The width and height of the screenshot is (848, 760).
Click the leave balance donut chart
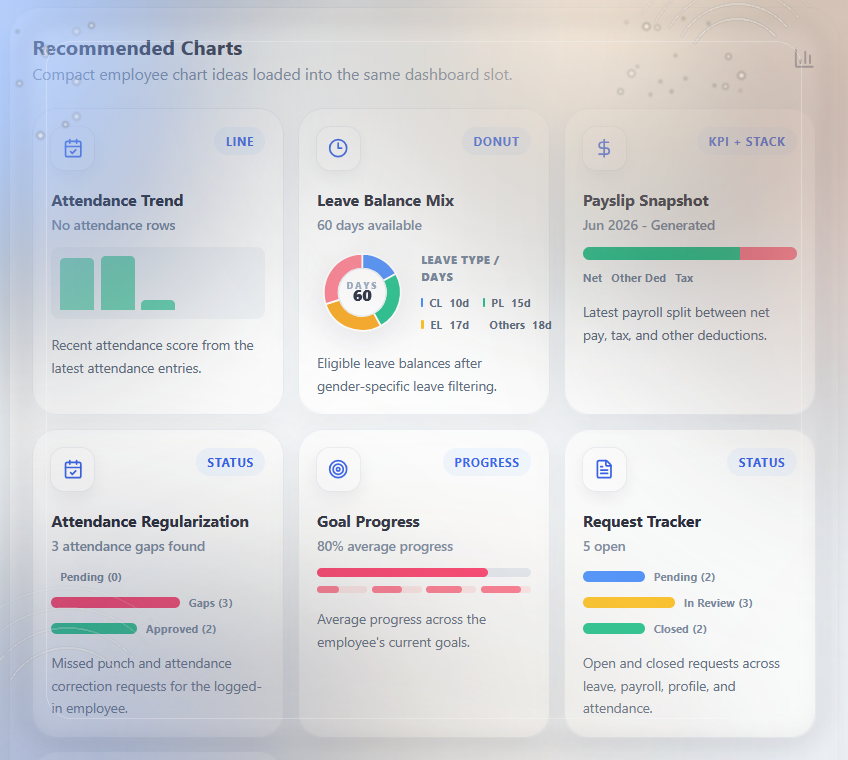[x=362, y=292]
